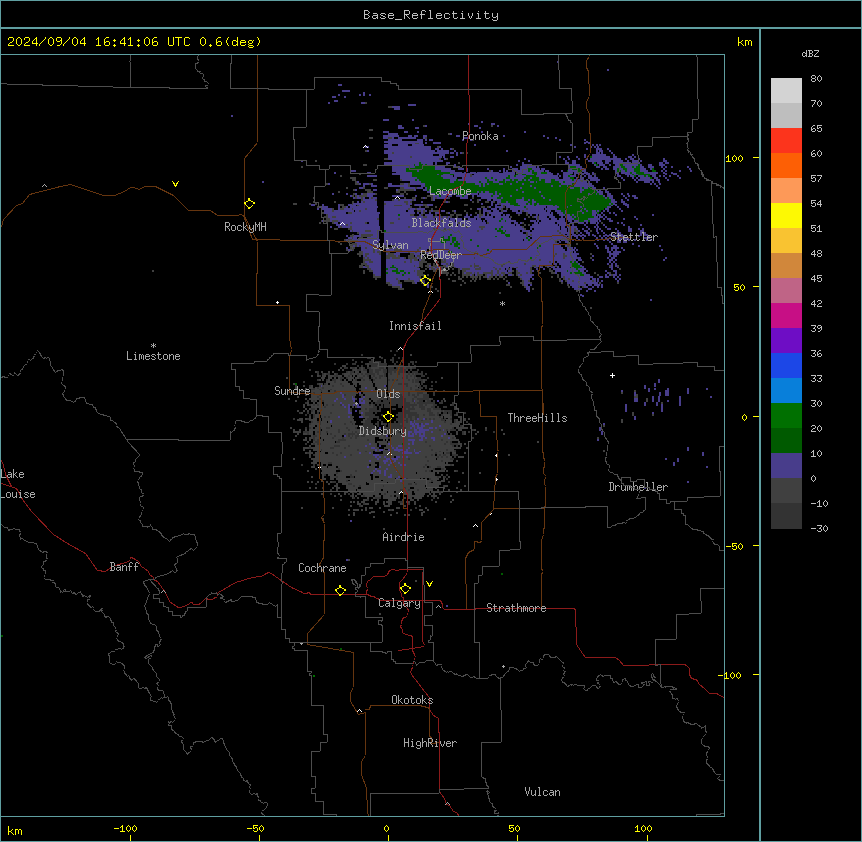Click the Base_Reflectivity title

(431, 15)
